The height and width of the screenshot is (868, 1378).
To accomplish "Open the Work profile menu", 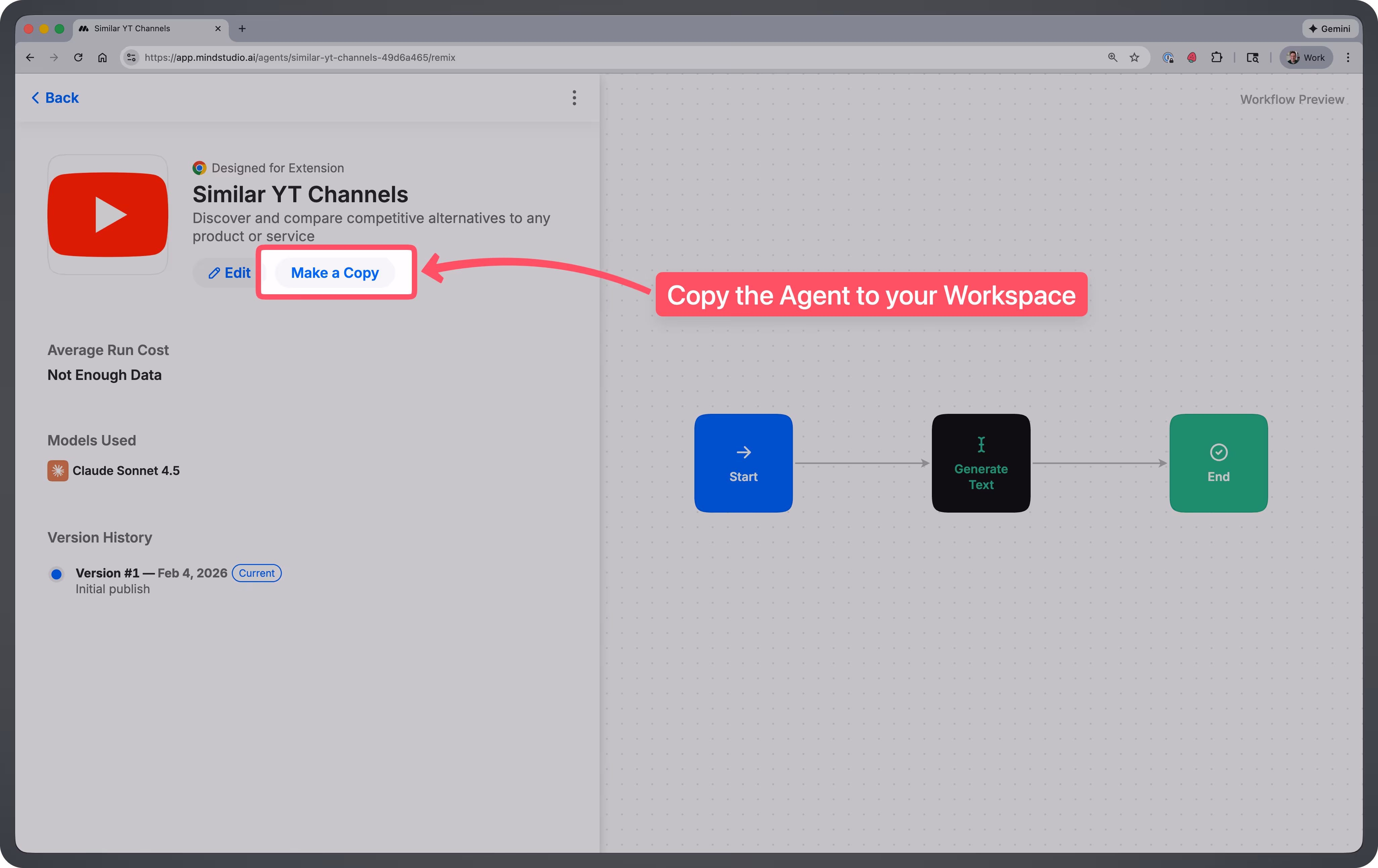I will pos(1306,57).
